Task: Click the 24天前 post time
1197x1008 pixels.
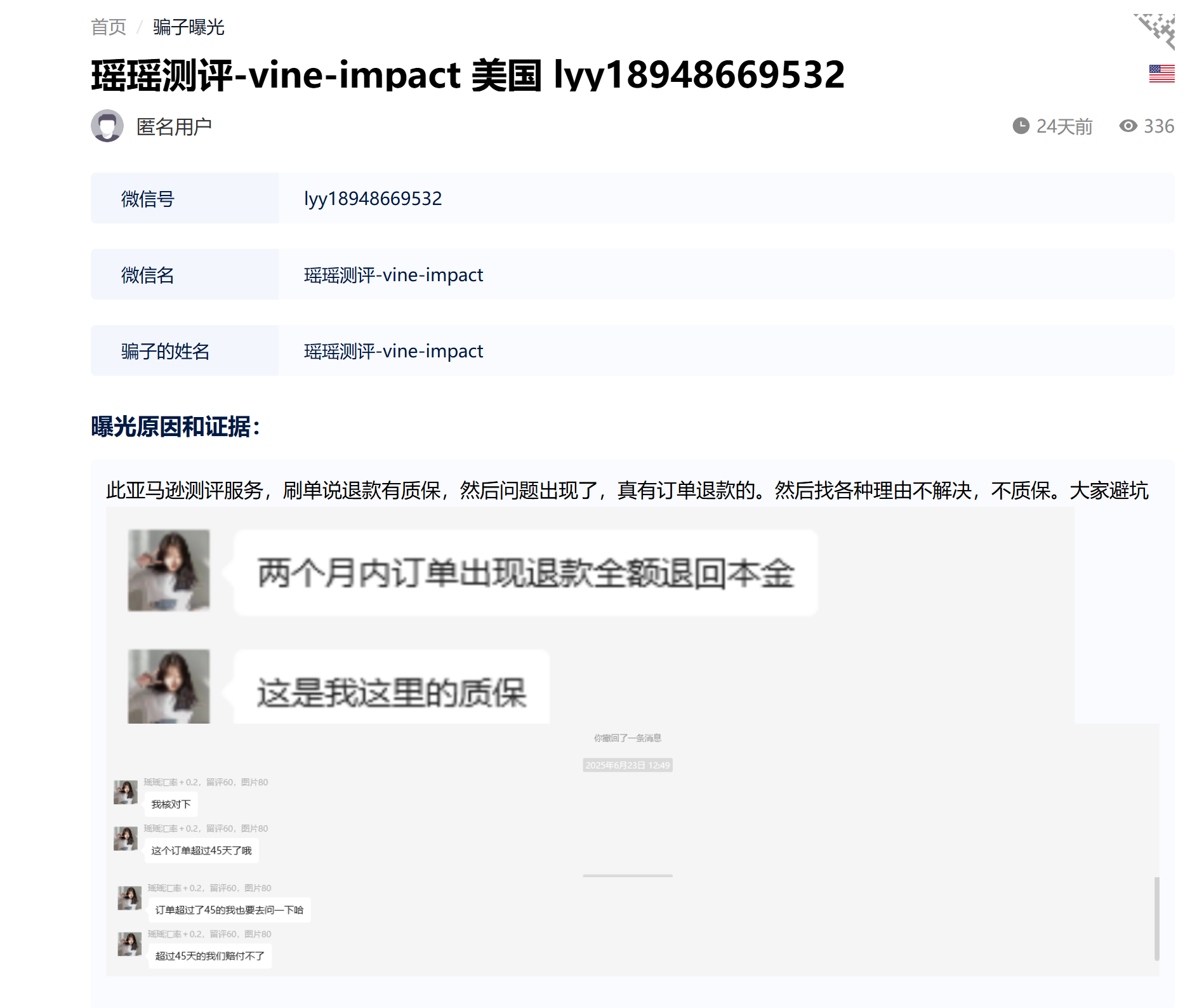Action: (x=1064, y=126)
